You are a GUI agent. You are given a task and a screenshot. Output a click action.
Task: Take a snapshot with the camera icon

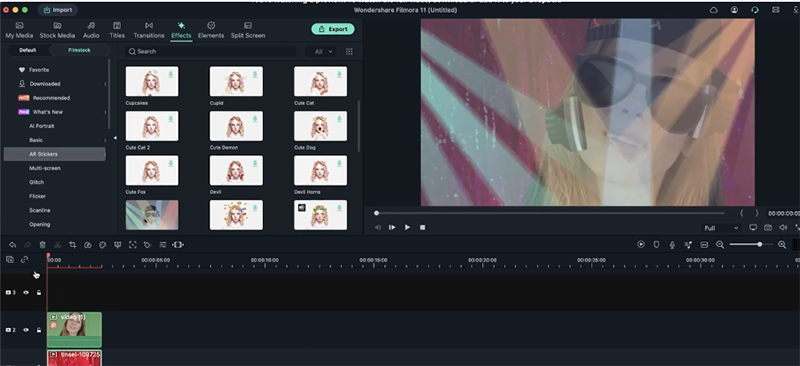click(x=768, y=228)
